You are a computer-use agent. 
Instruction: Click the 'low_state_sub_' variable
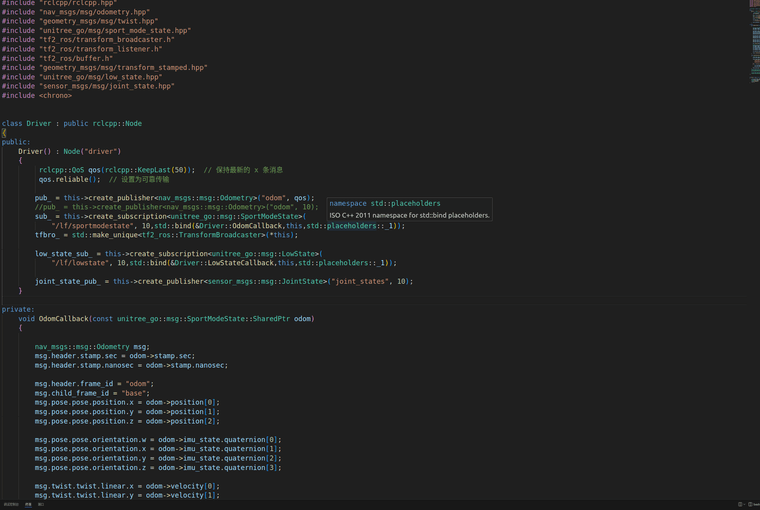click(x=63, y=254)
